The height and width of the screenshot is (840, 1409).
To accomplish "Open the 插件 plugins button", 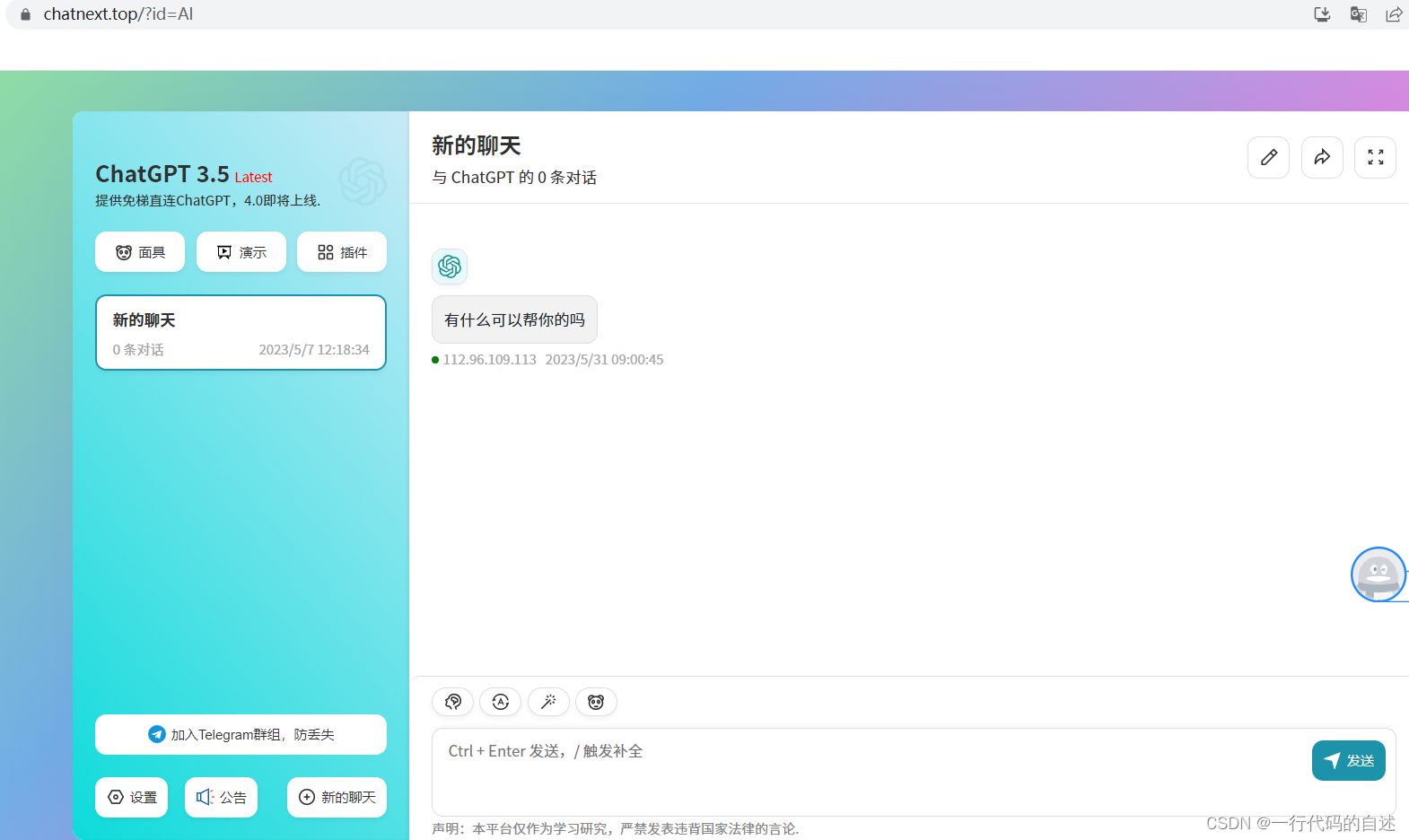I will coord(342,252).
